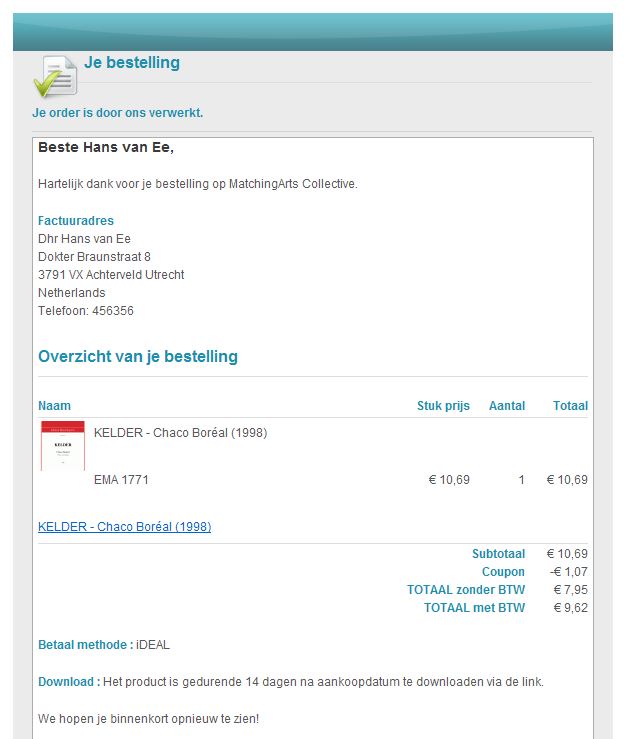Click the 'Je bestelling' page heading
The image size is (628, 739).
tap(132, 63)
